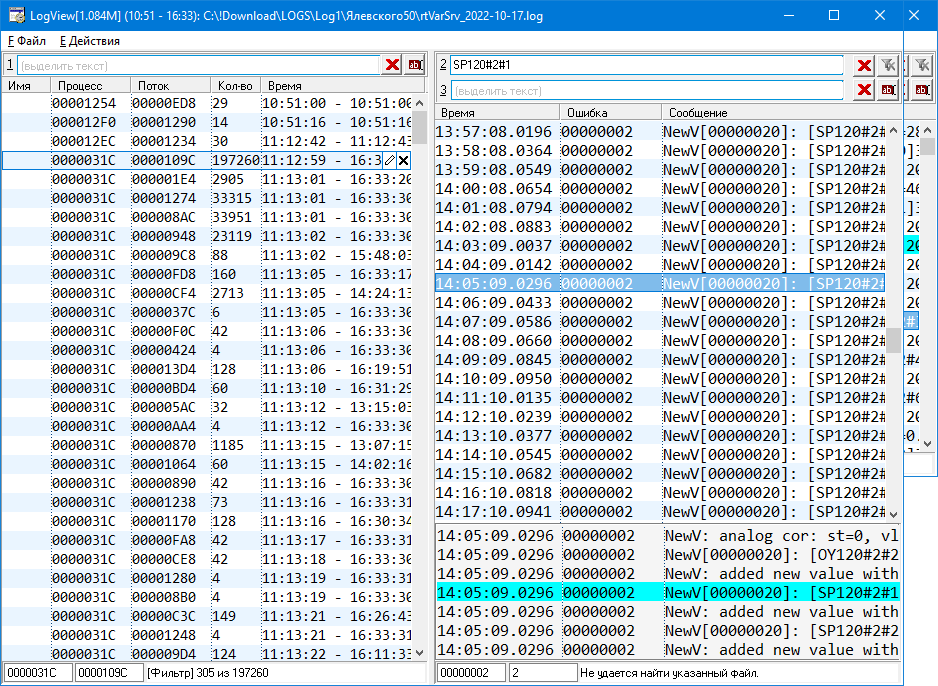
Task: Click the thread list scrollbar up arrow
Action: 419,103
